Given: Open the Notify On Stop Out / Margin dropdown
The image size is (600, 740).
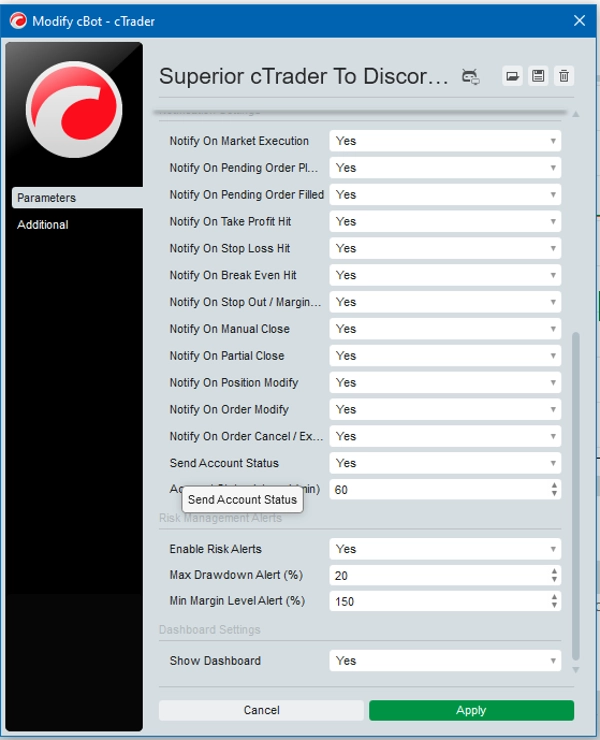Looking at the screenshot, I should [445, 303].
